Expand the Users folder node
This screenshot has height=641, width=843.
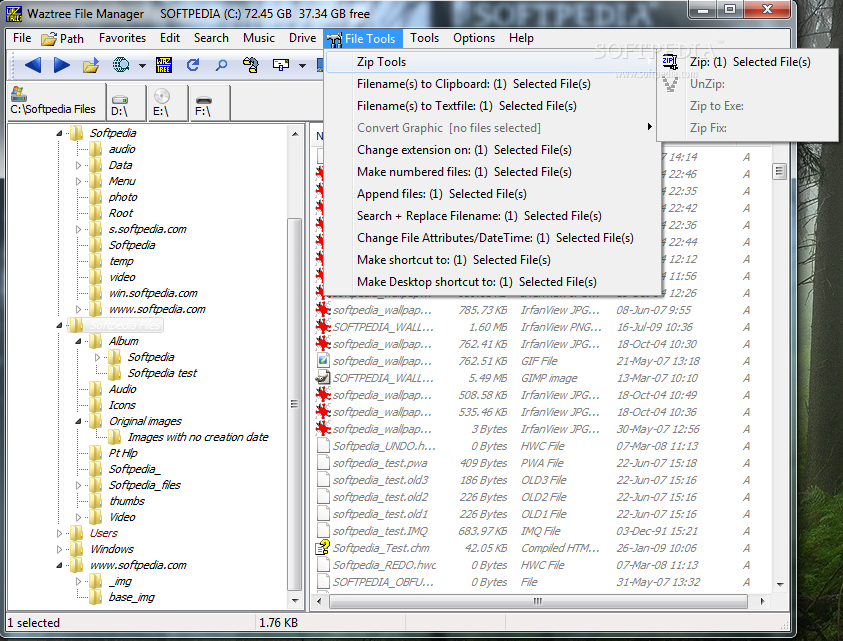tap(59, 533)
